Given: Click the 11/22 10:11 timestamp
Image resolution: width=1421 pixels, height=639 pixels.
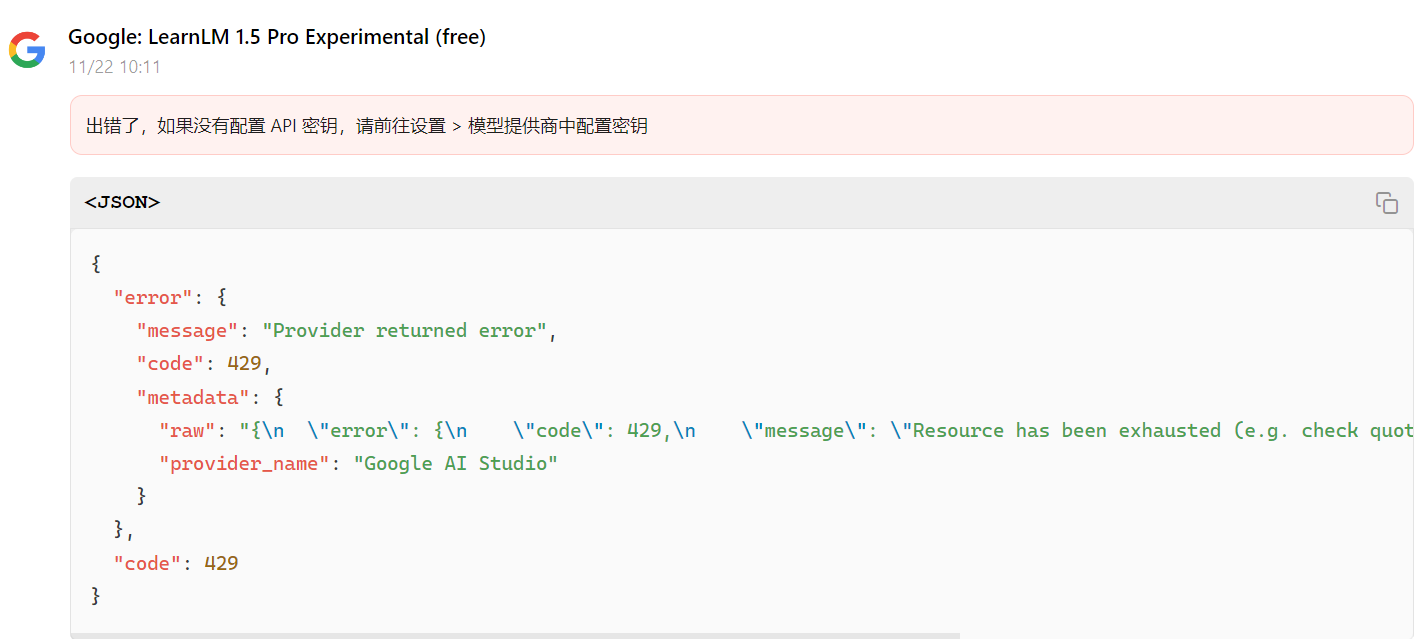Looking at the screenshot, I should (x=114, y=67).
